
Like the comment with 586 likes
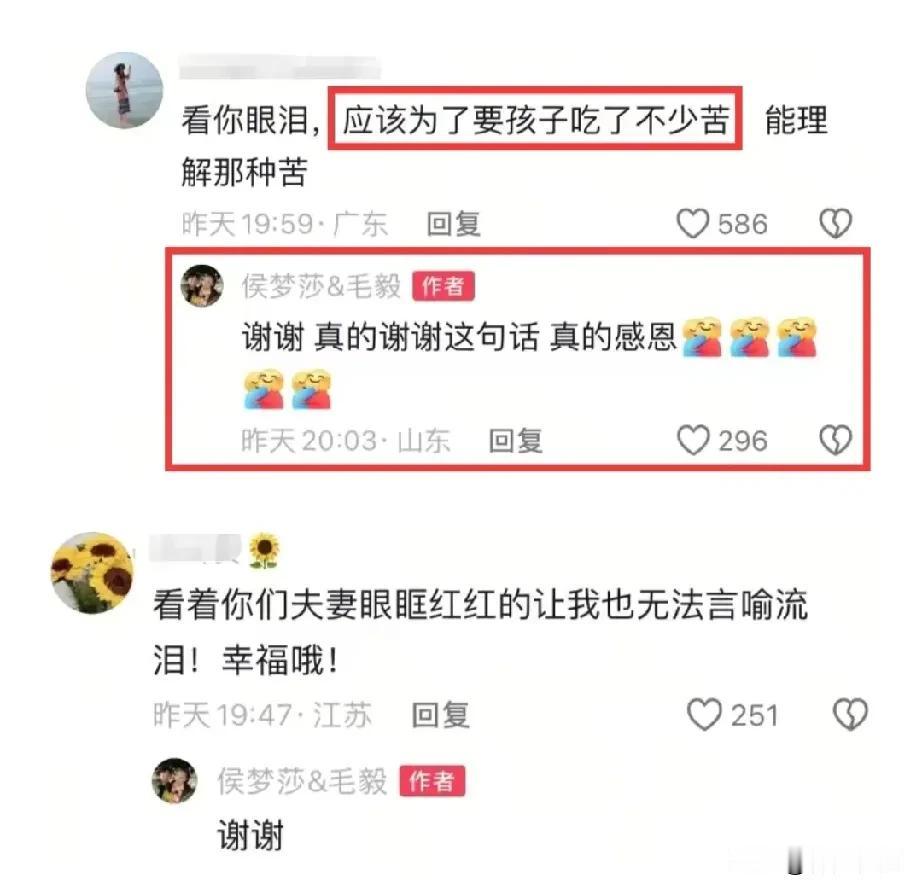coord(693,224)
